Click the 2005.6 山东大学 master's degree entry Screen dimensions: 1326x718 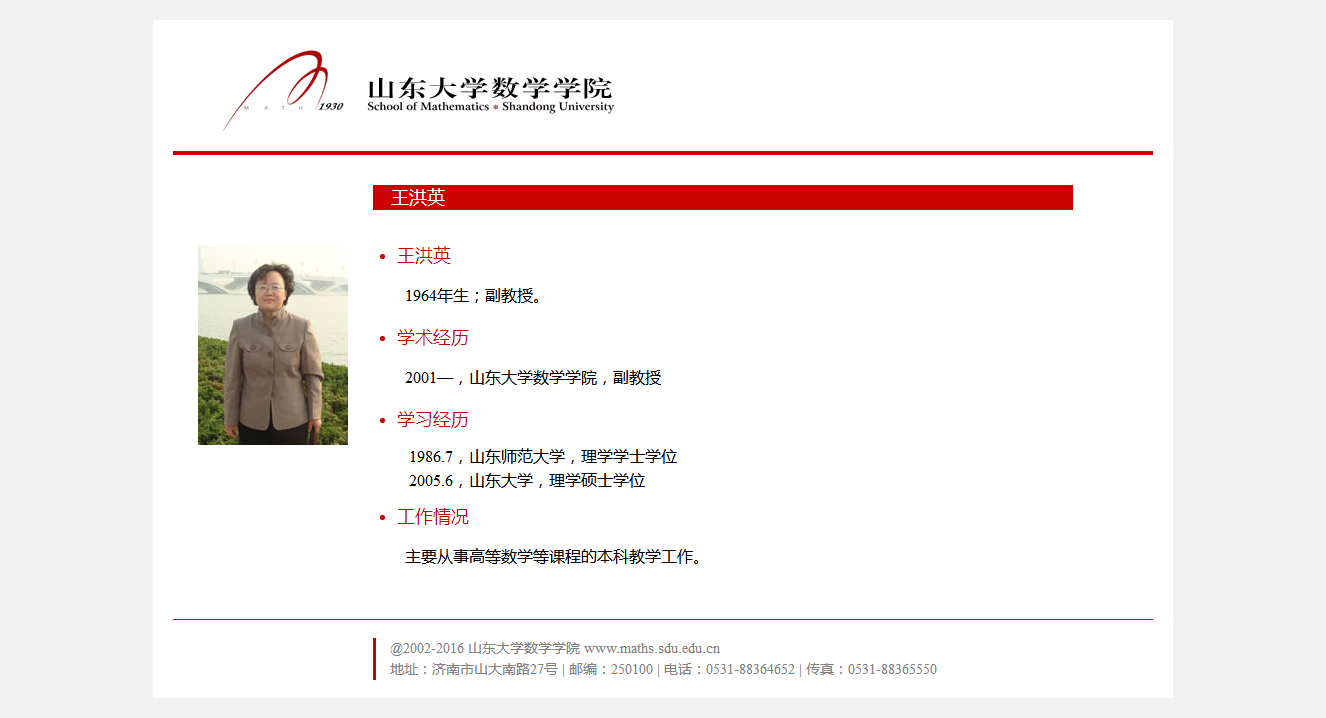[x=527, y=481]
